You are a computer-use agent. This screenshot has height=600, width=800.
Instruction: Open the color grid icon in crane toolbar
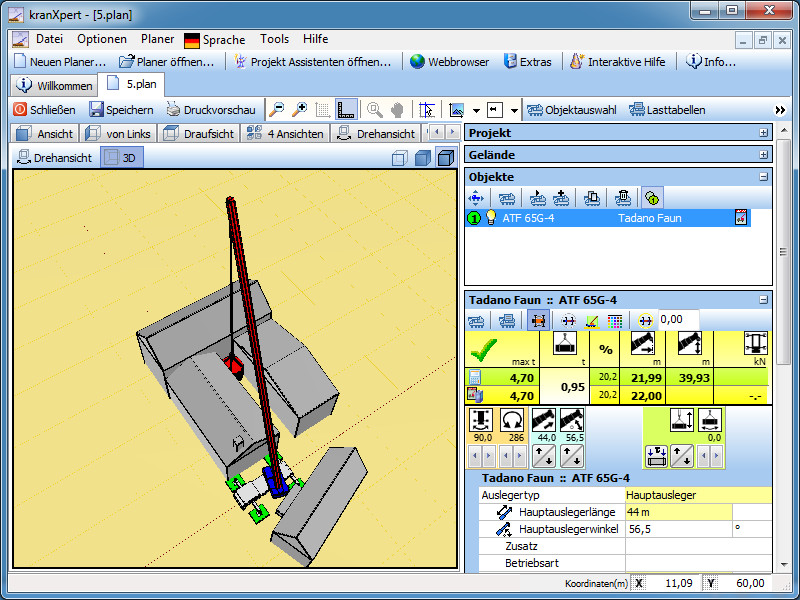[615, 320]
